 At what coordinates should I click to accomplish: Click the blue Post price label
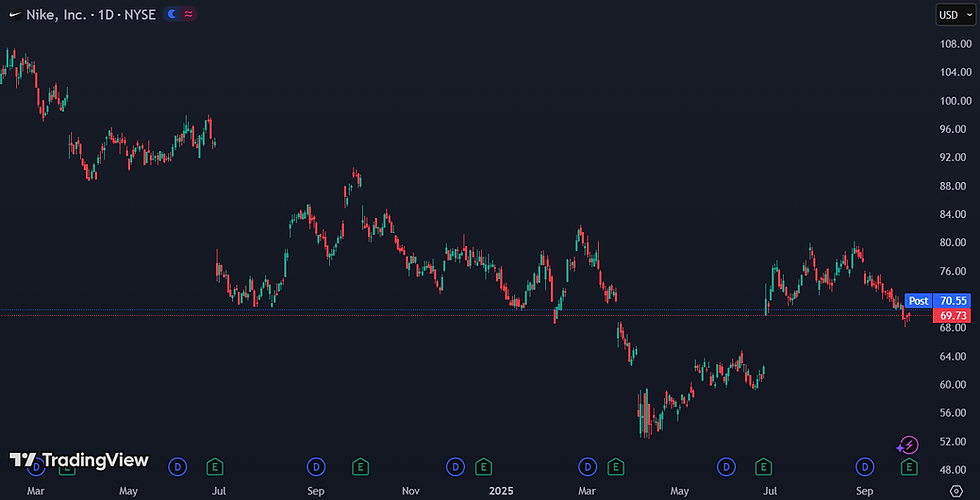(918, 301)
